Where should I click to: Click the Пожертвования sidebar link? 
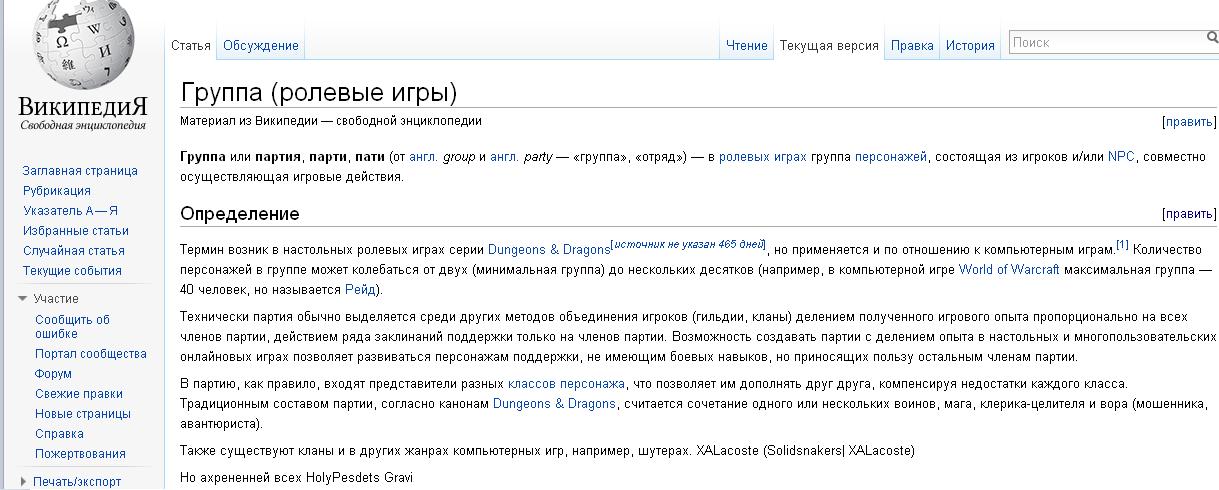click(80, 453)
